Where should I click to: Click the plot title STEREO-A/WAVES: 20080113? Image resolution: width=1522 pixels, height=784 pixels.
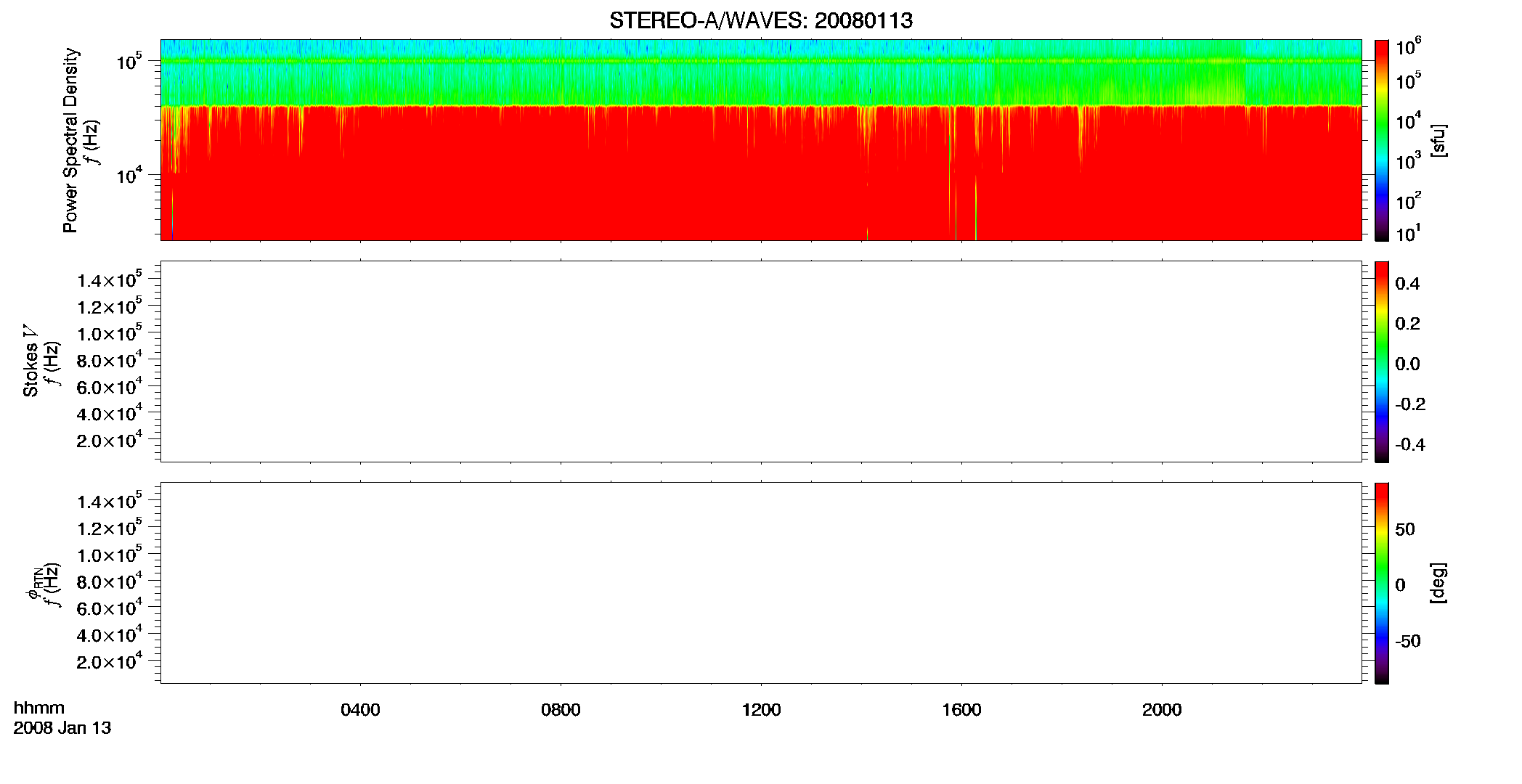761,20
